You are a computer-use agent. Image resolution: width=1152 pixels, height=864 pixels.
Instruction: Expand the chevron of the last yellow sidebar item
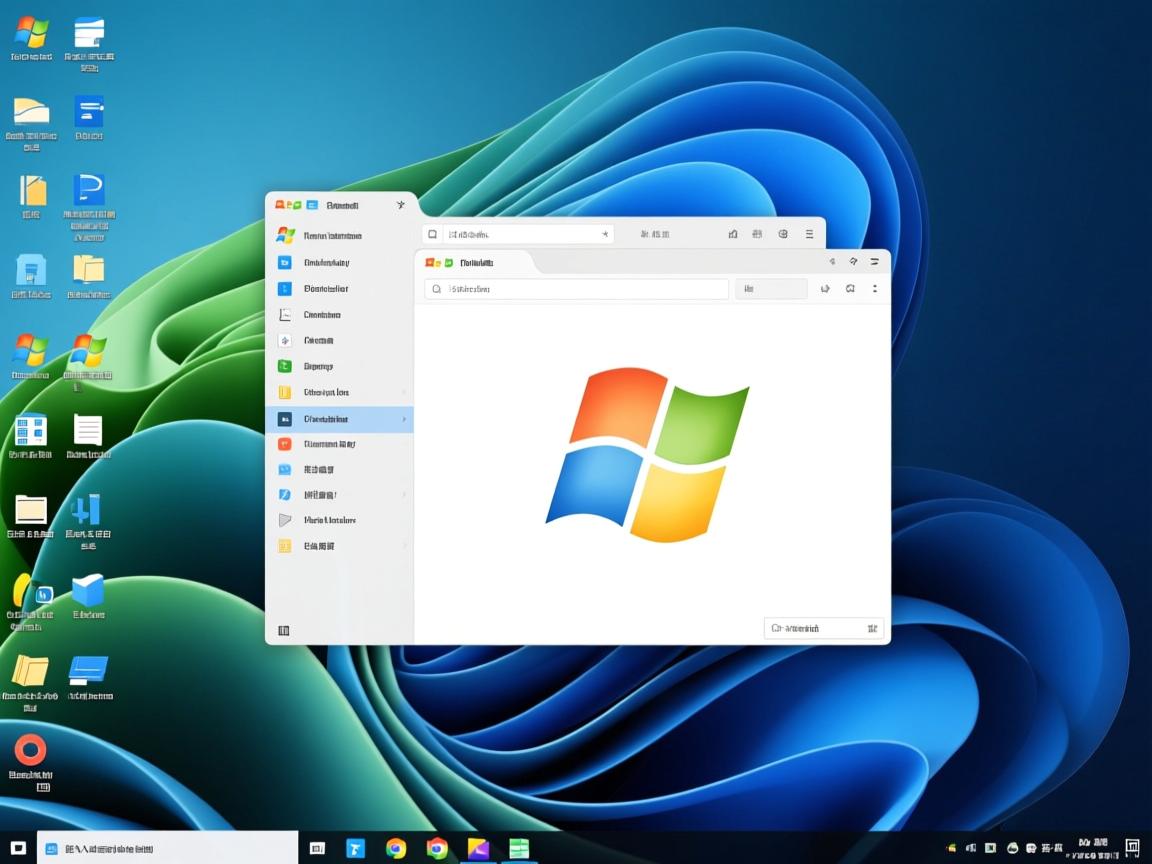404,546
